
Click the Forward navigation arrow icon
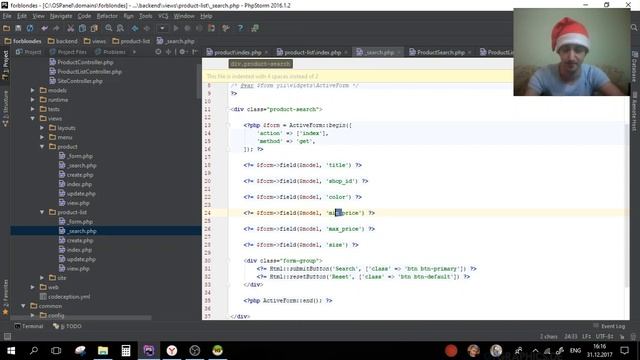pos(147,28)
